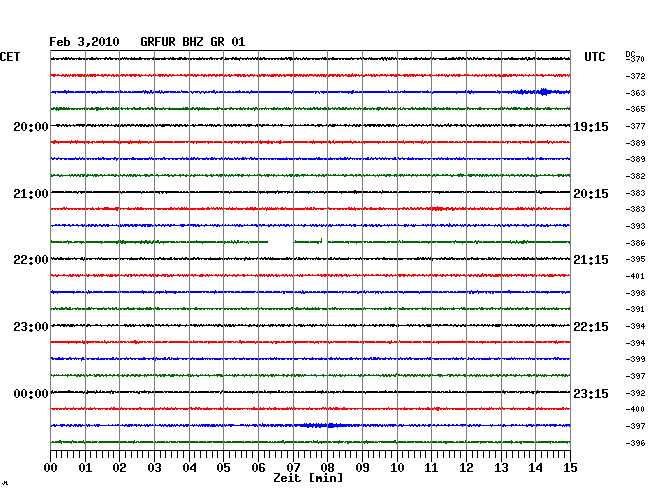Image resolution: width=650 pixels, height=494 pixels.
Task: Select minute tick label 14
Action: coord(536,468)
